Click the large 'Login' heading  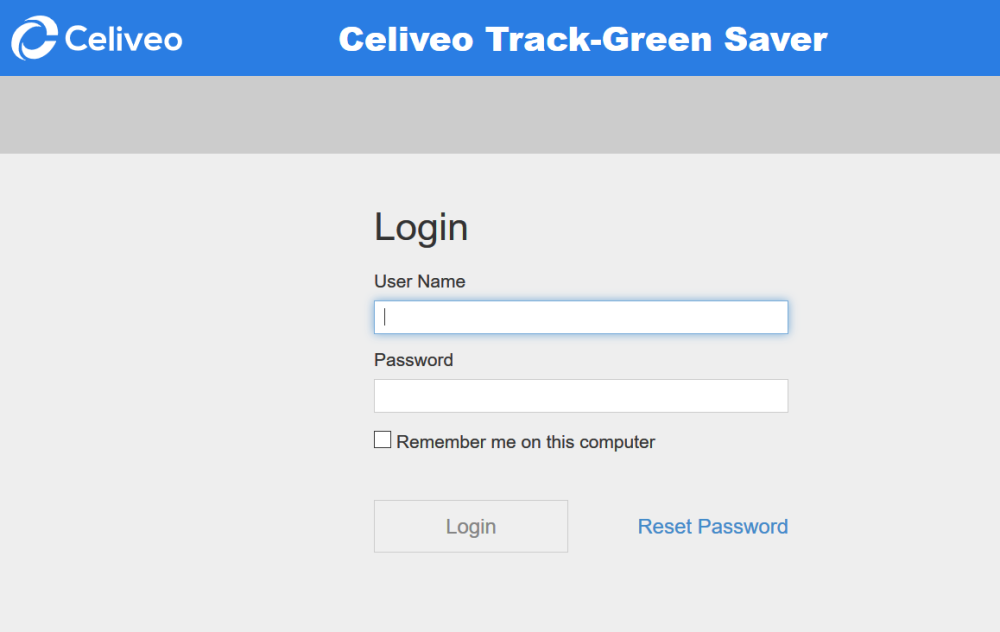point(421,227)
